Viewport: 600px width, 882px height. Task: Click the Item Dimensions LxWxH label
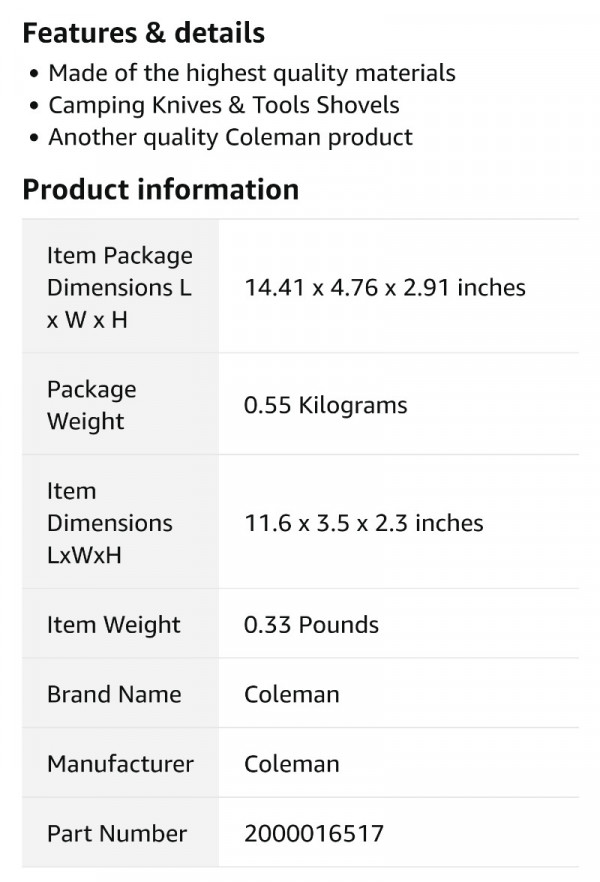click(x=110, y=523)
